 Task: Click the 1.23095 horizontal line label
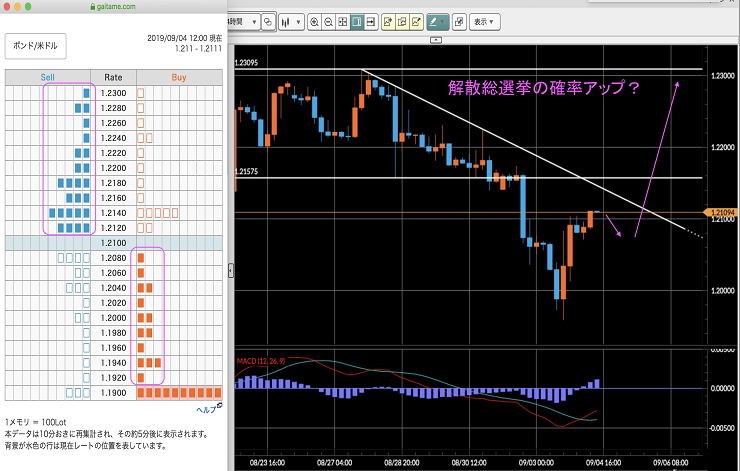(x=247, y=63)
